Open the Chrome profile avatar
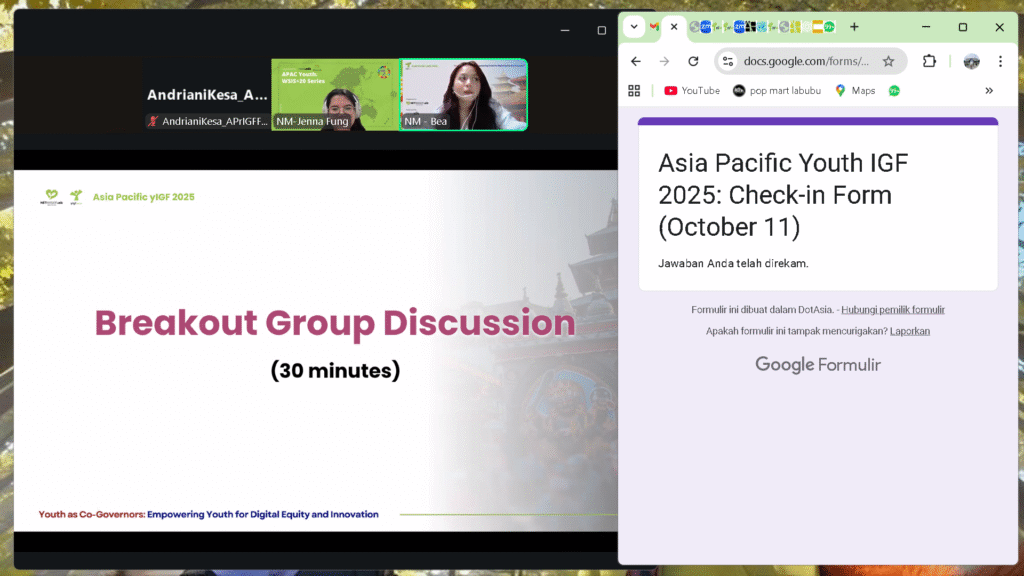Image resolution: width=1024 pixels, height=576 pixels. [x=971, y=61]
